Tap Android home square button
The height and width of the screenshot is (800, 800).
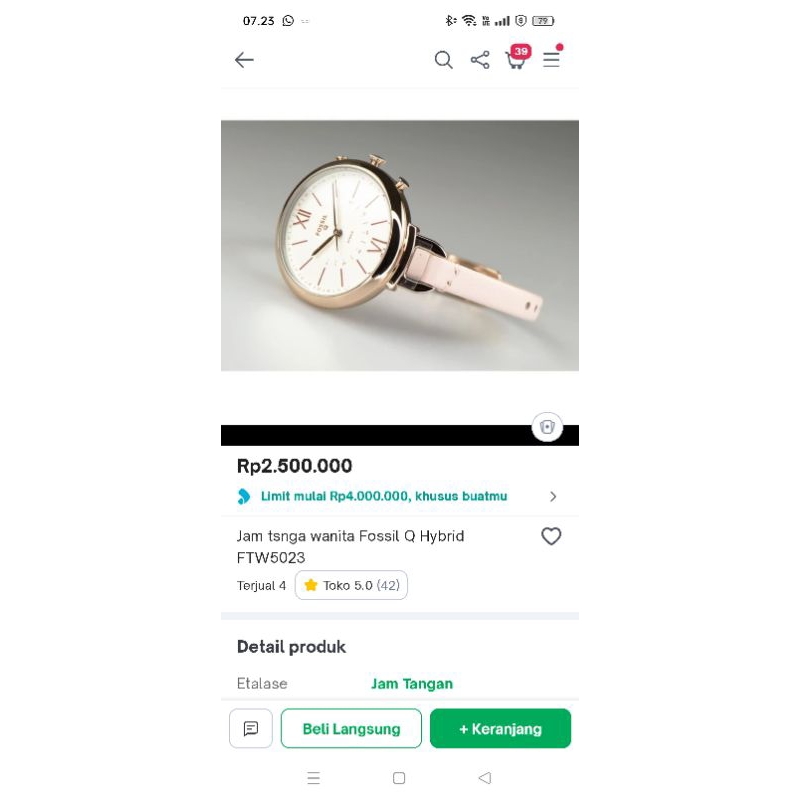[x=399, y=778]
